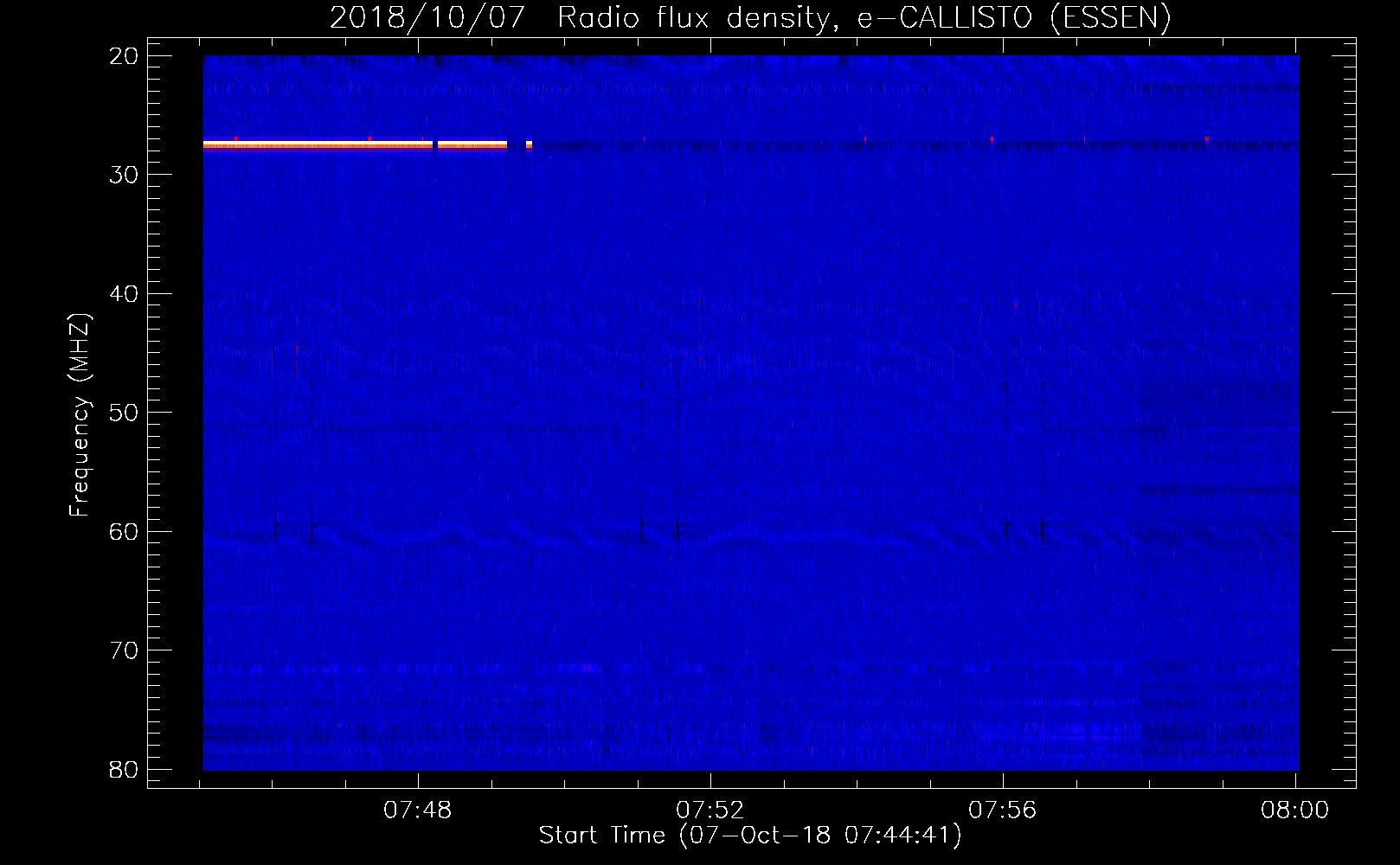
Task: Click the 20 frequency tick label
Action: click(124, 56)
